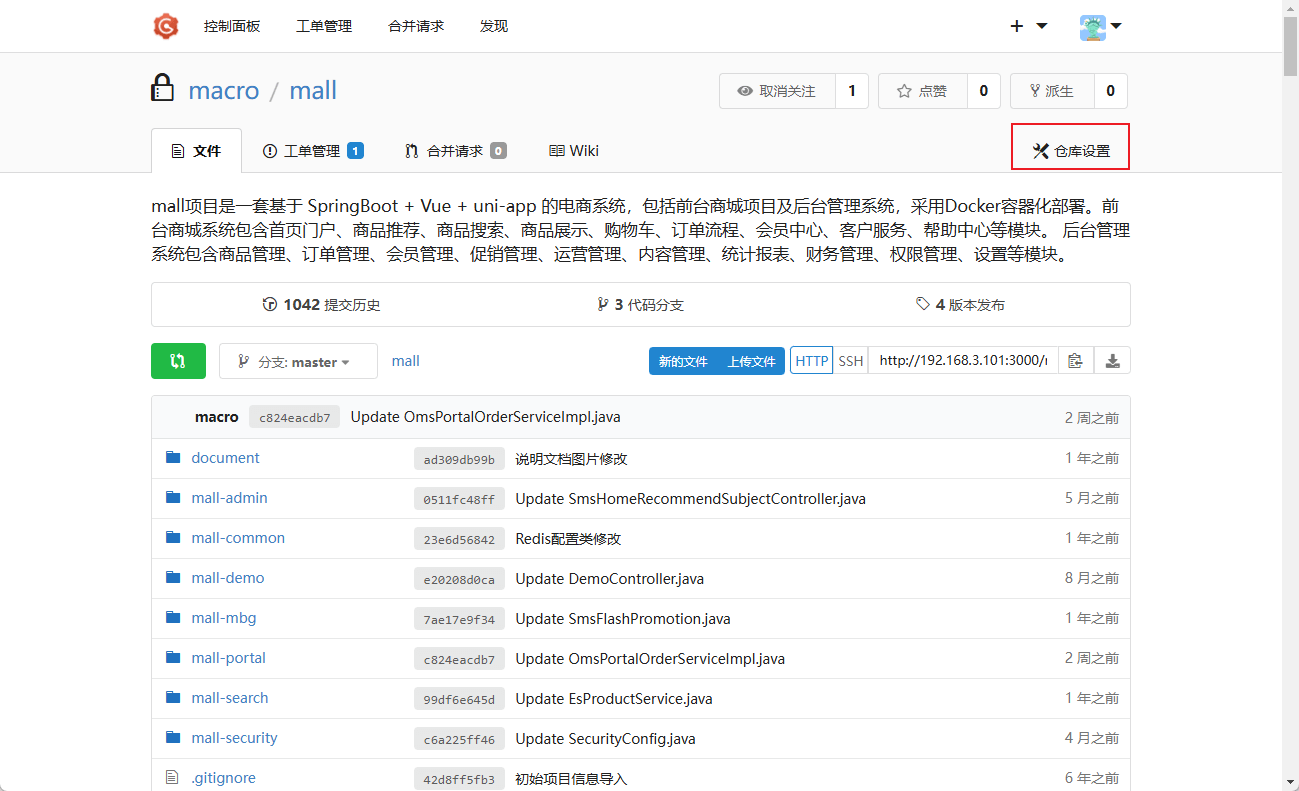
Task: Copy repository URL with clipboard icon
Action: coord(1075,361)
